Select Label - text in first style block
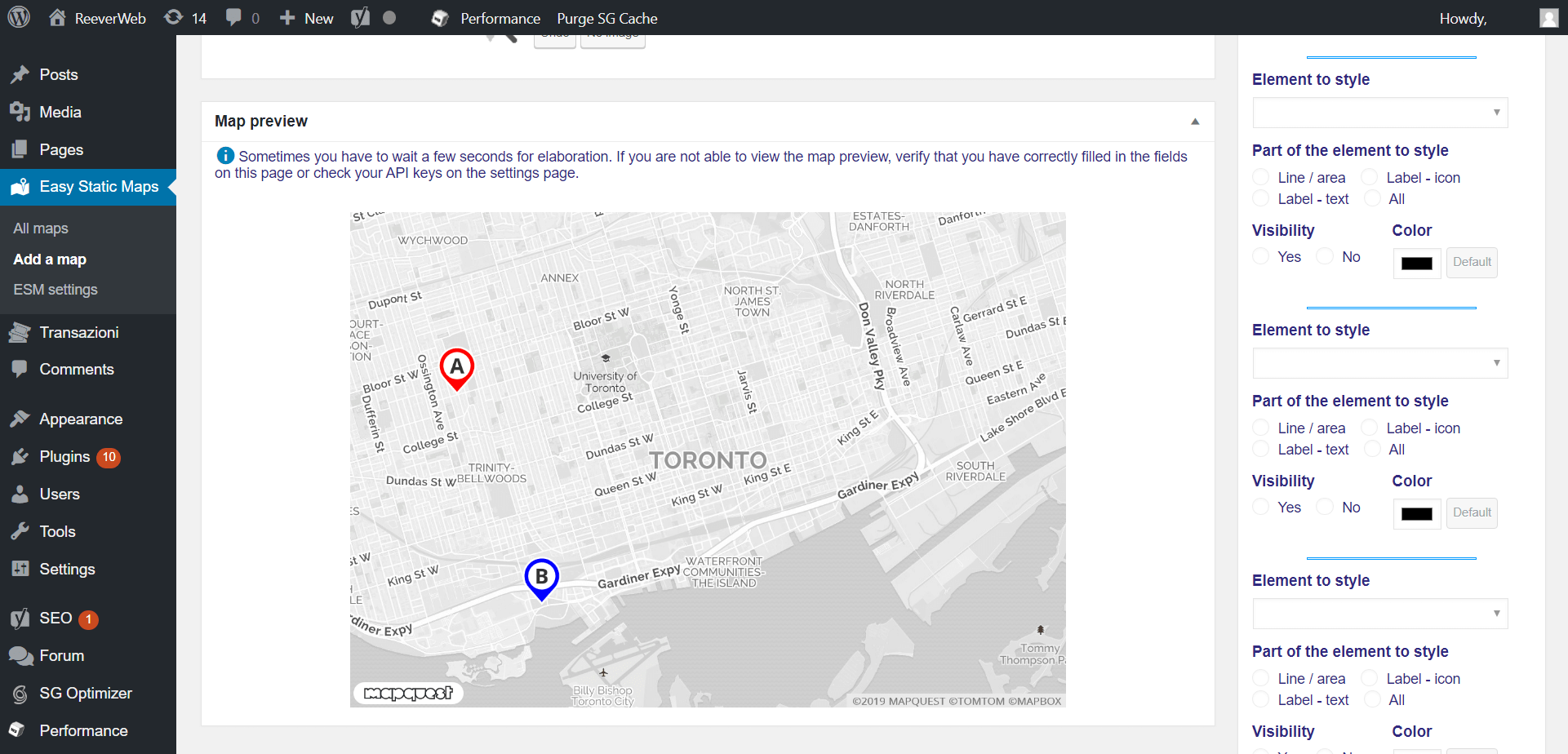Image resolution: width=1568 pixels, height=754 pixels. pyautogui.click(x=1261, y=198)
